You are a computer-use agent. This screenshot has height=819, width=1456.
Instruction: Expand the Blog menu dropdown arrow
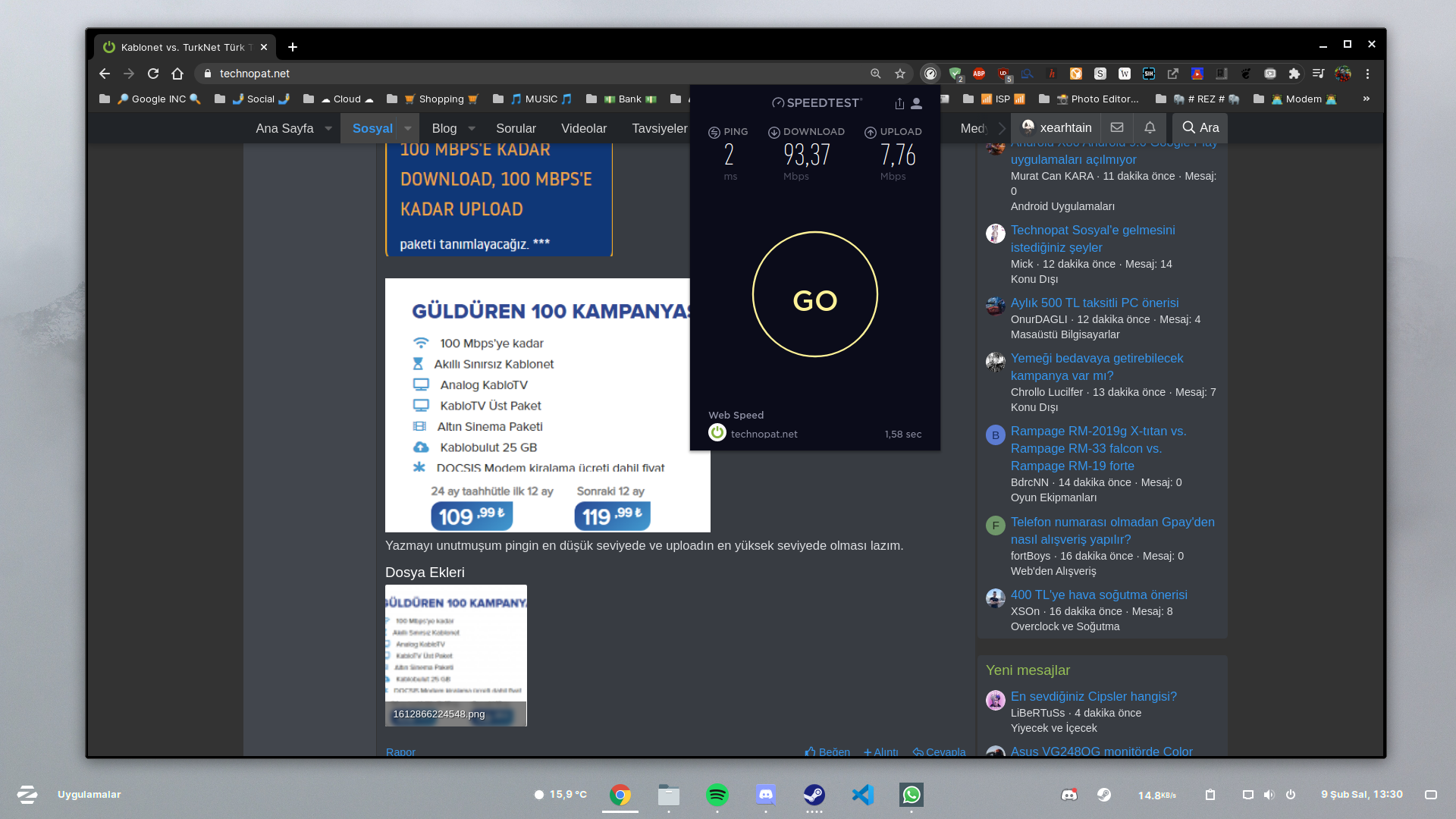pos(472,128)
